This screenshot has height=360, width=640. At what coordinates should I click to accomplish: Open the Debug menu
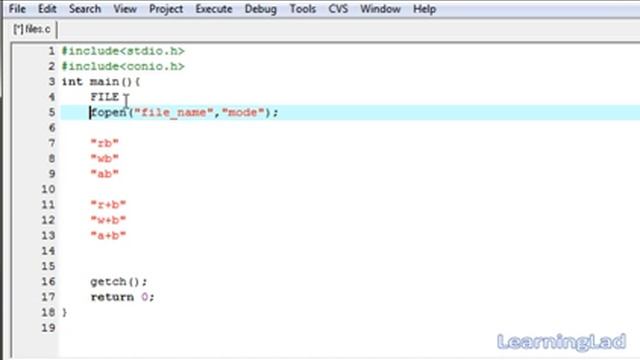(x=260, y=9)
